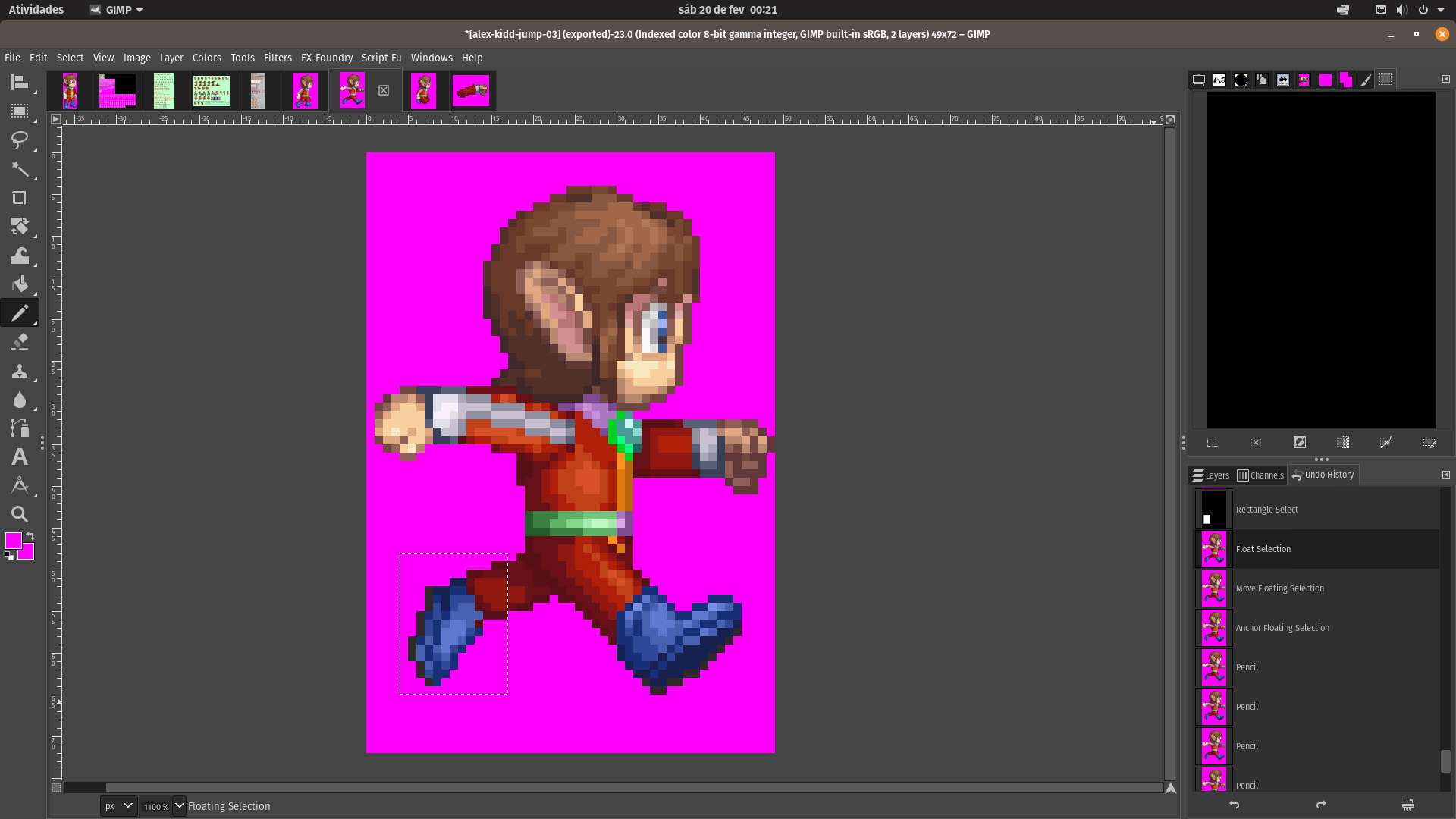Open the Layer menu
The width and height of the screenshot is (1456, 819).
[171, 58]
